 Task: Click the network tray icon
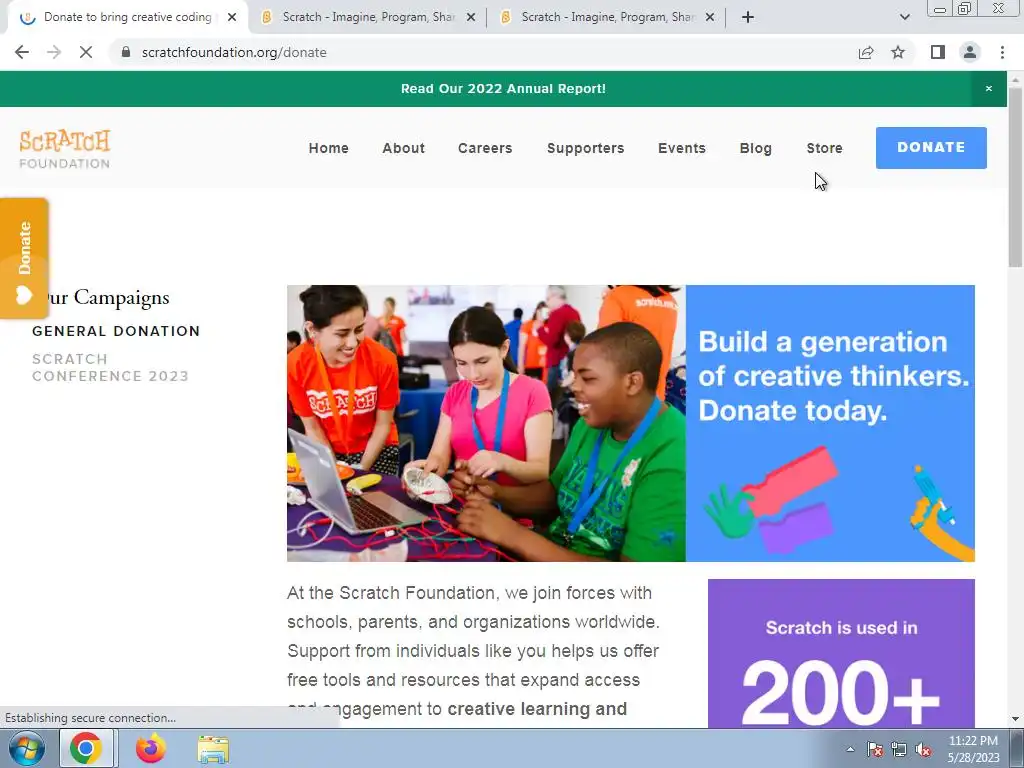pyautogui.click(x=899, y=750)
